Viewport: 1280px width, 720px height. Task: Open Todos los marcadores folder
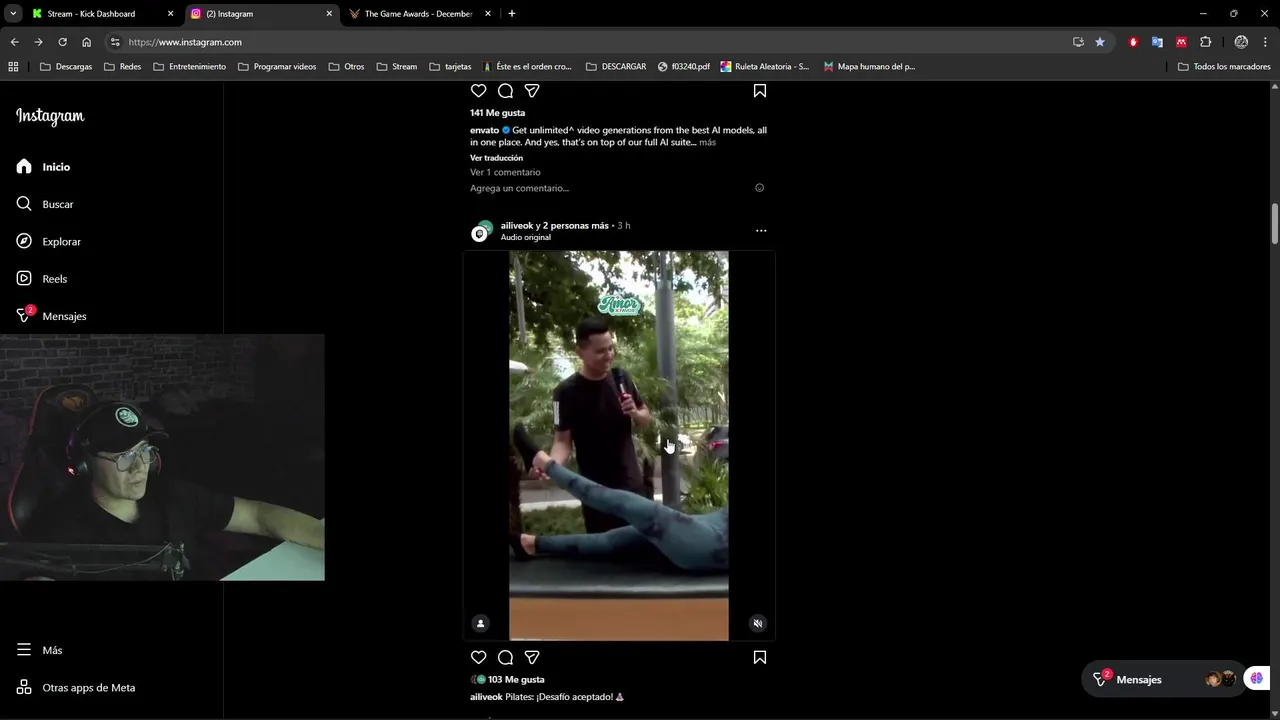coord(1224,67)
